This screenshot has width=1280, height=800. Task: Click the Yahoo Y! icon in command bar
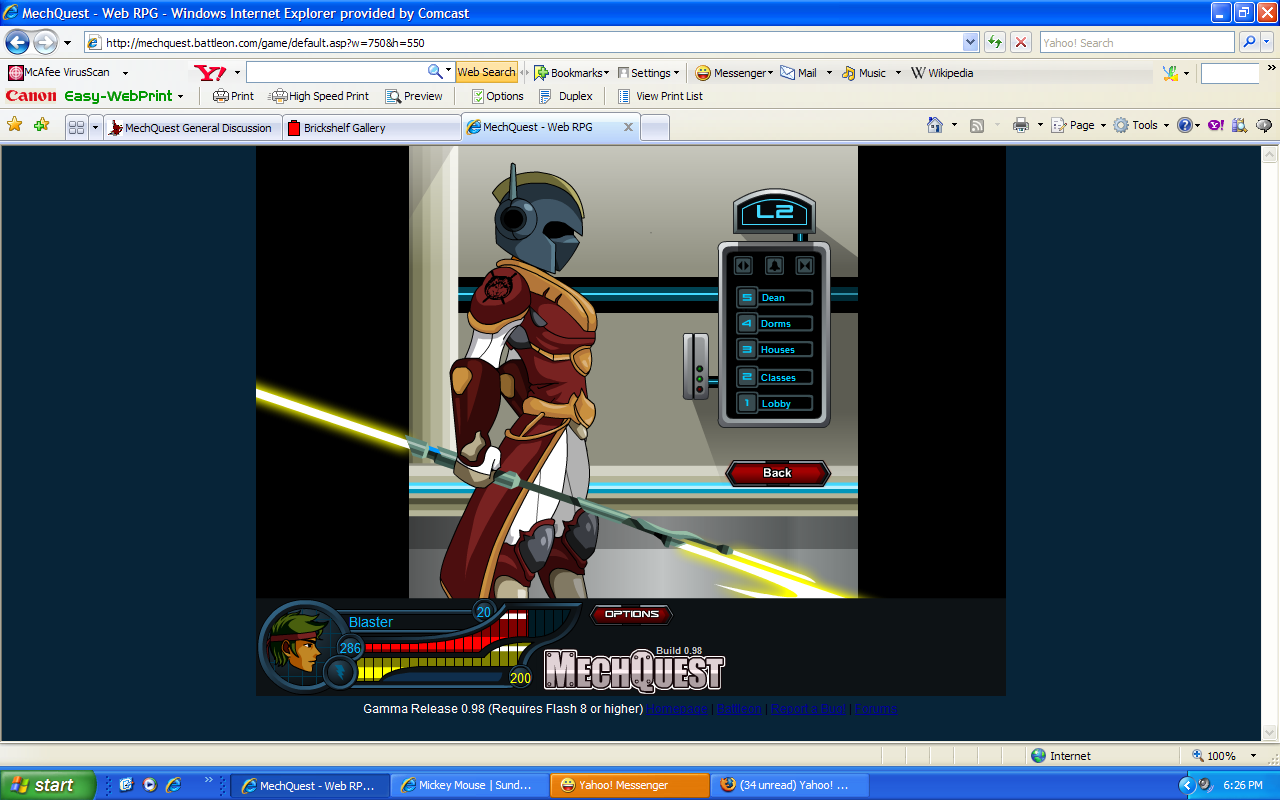click(1216, 125)
